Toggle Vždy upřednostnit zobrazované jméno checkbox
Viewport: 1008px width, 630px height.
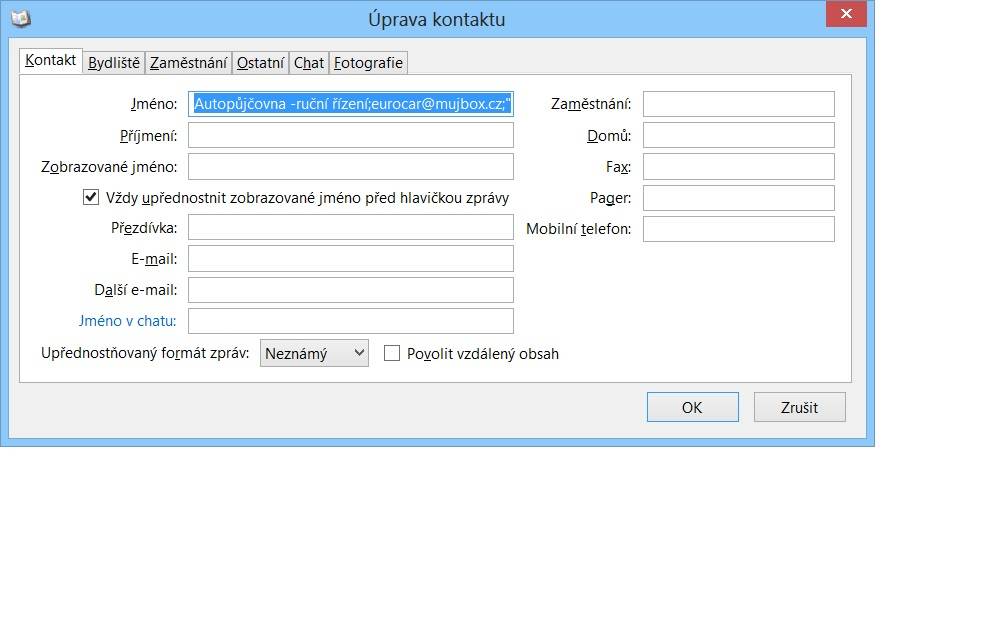(91, 197)
